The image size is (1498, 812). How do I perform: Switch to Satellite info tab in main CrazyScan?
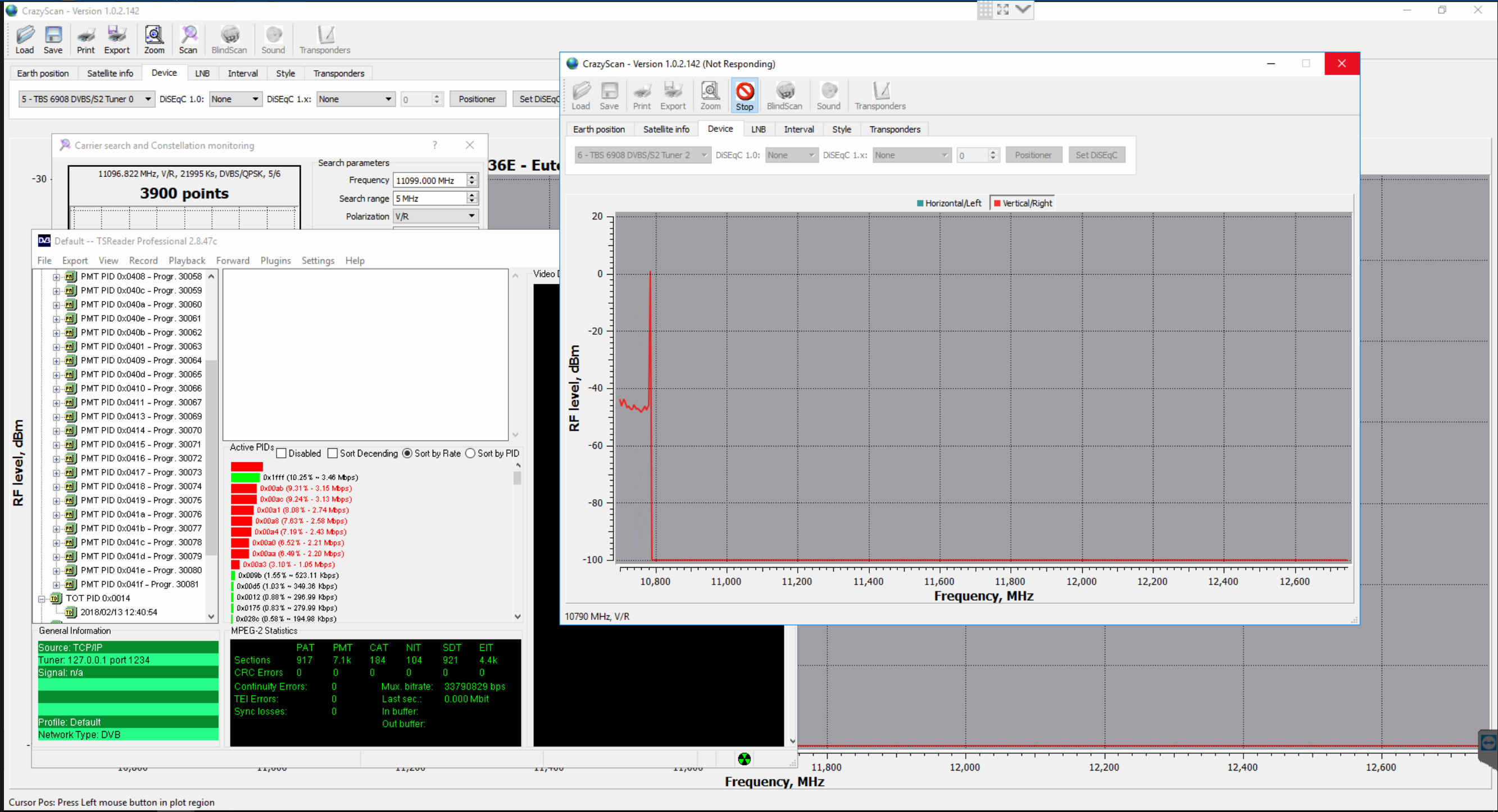point(110,73)
